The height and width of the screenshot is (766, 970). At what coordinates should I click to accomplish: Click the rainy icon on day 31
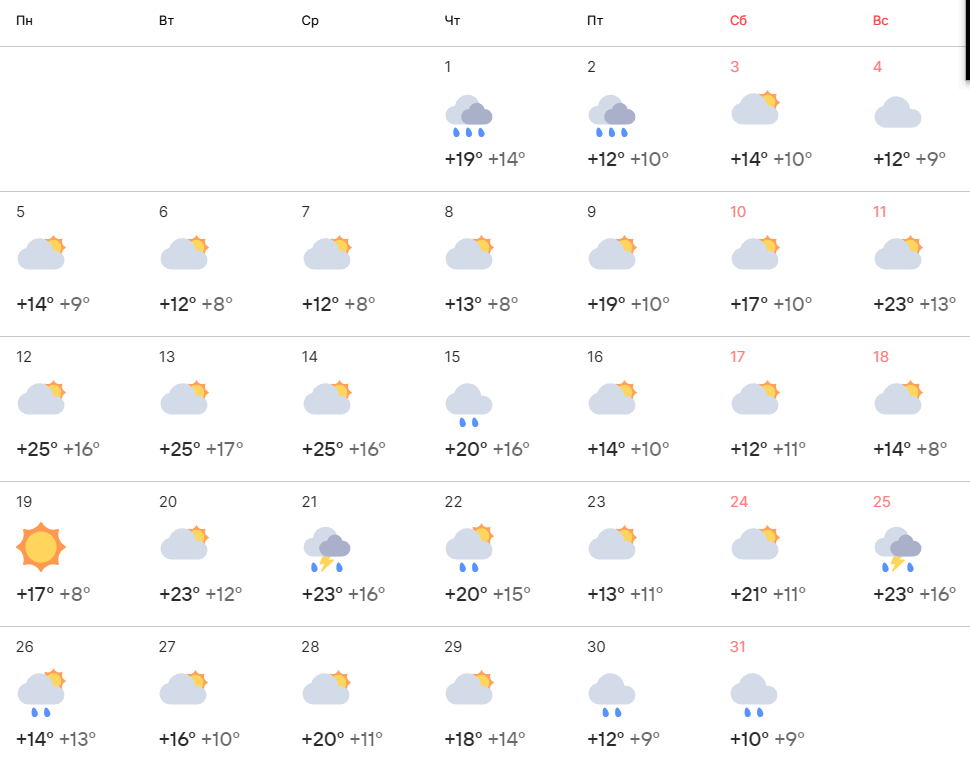coord(754,694)
